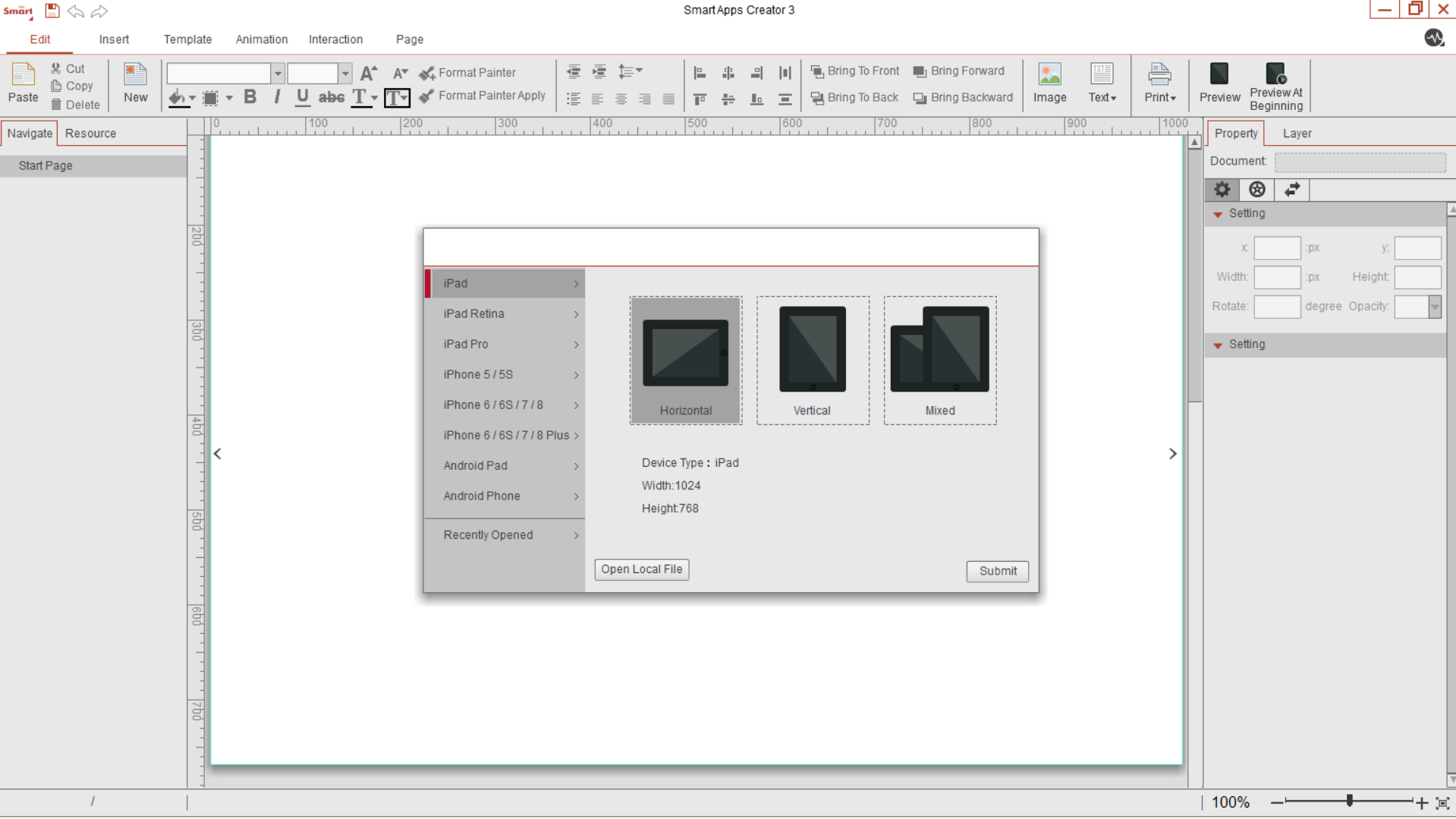
Task: Align objects to top edge
Action: (x=700, y=99)
